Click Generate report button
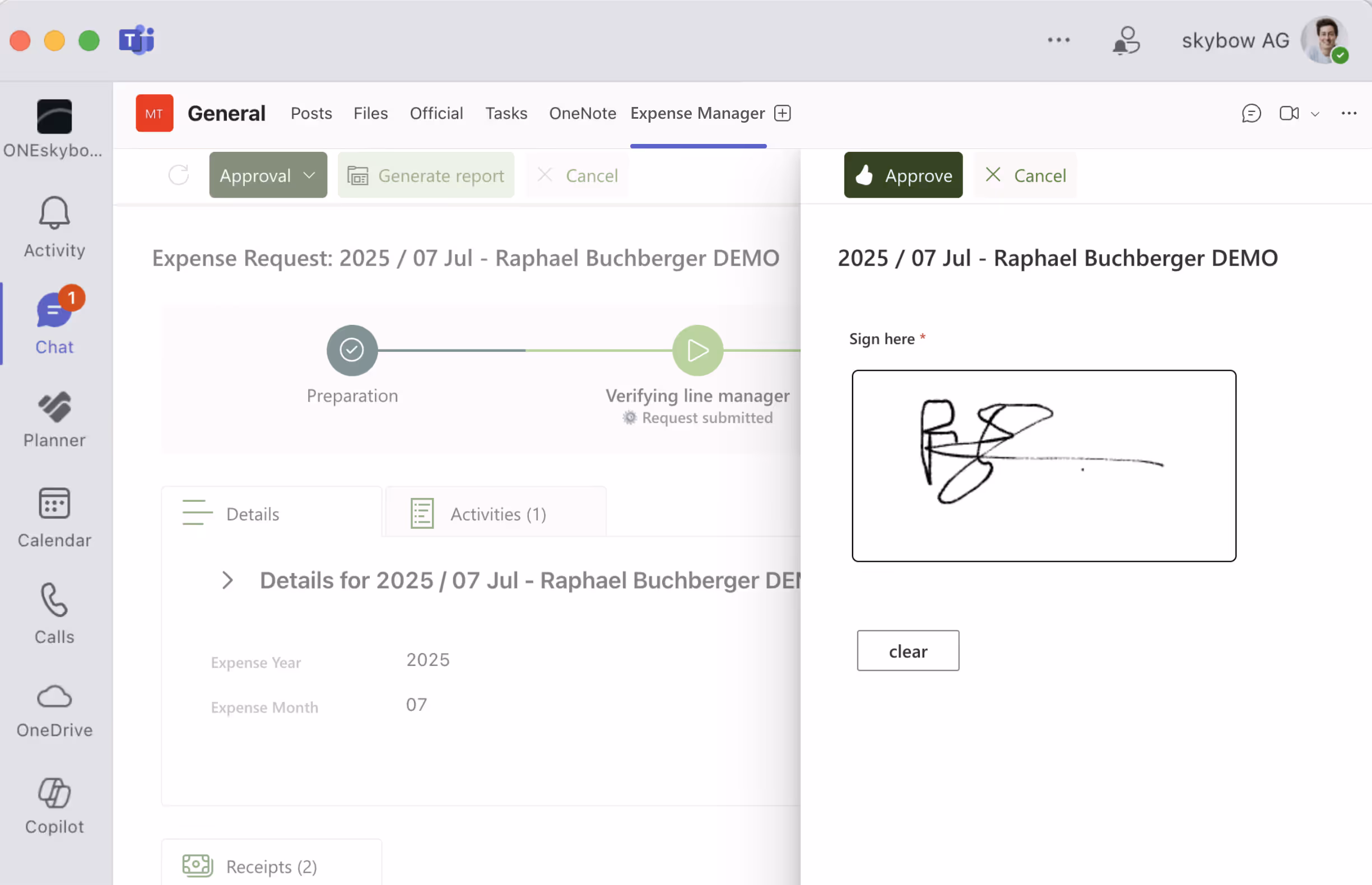This screenshot has height=885, width=1372. pos(425,175)
